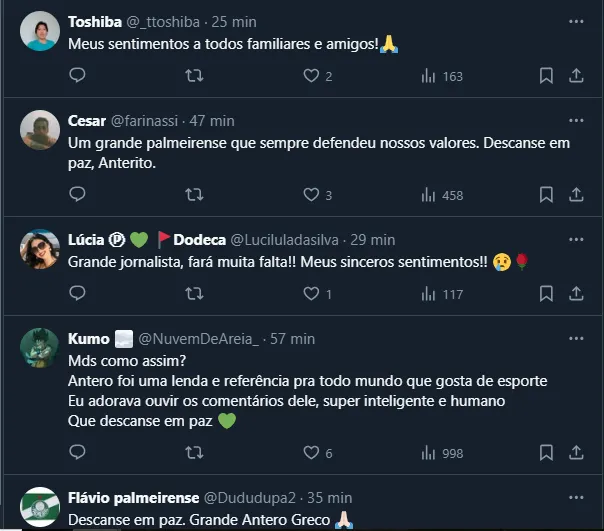
Task: View analytics for Cesar's 458 views
Action: click(x=442, y=195)
